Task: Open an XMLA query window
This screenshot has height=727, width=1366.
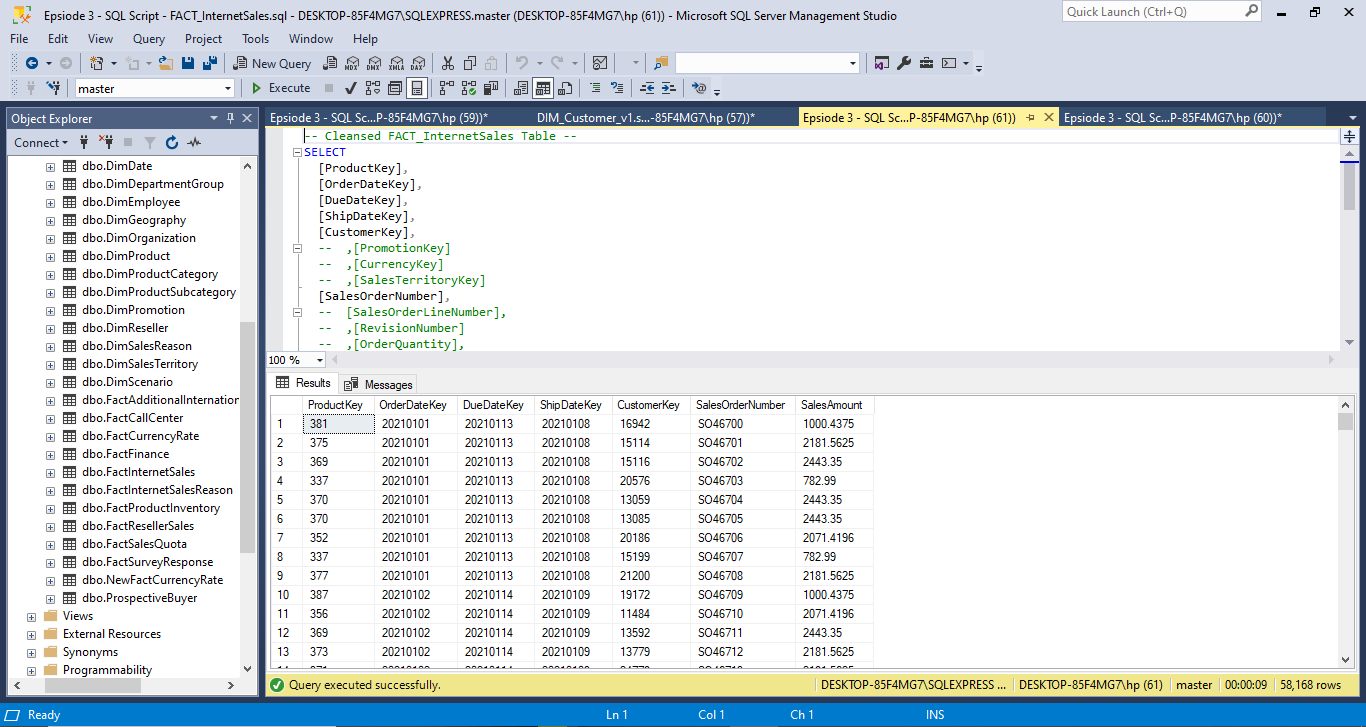Action: pyautogui.click(x=396, y=63)
